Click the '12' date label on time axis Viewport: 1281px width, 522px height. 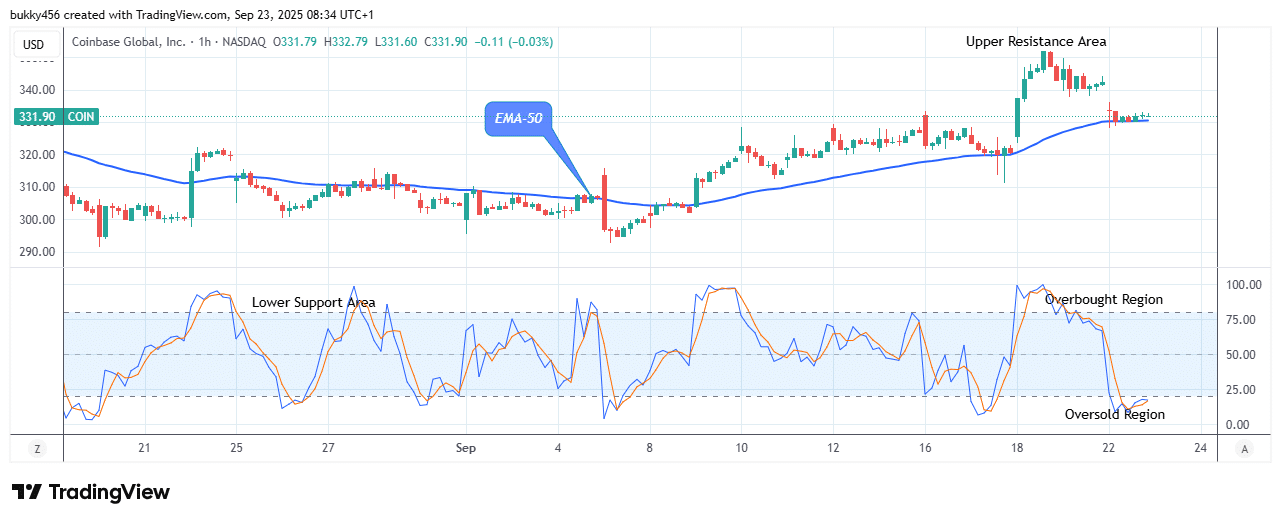(x=833, y=449)
